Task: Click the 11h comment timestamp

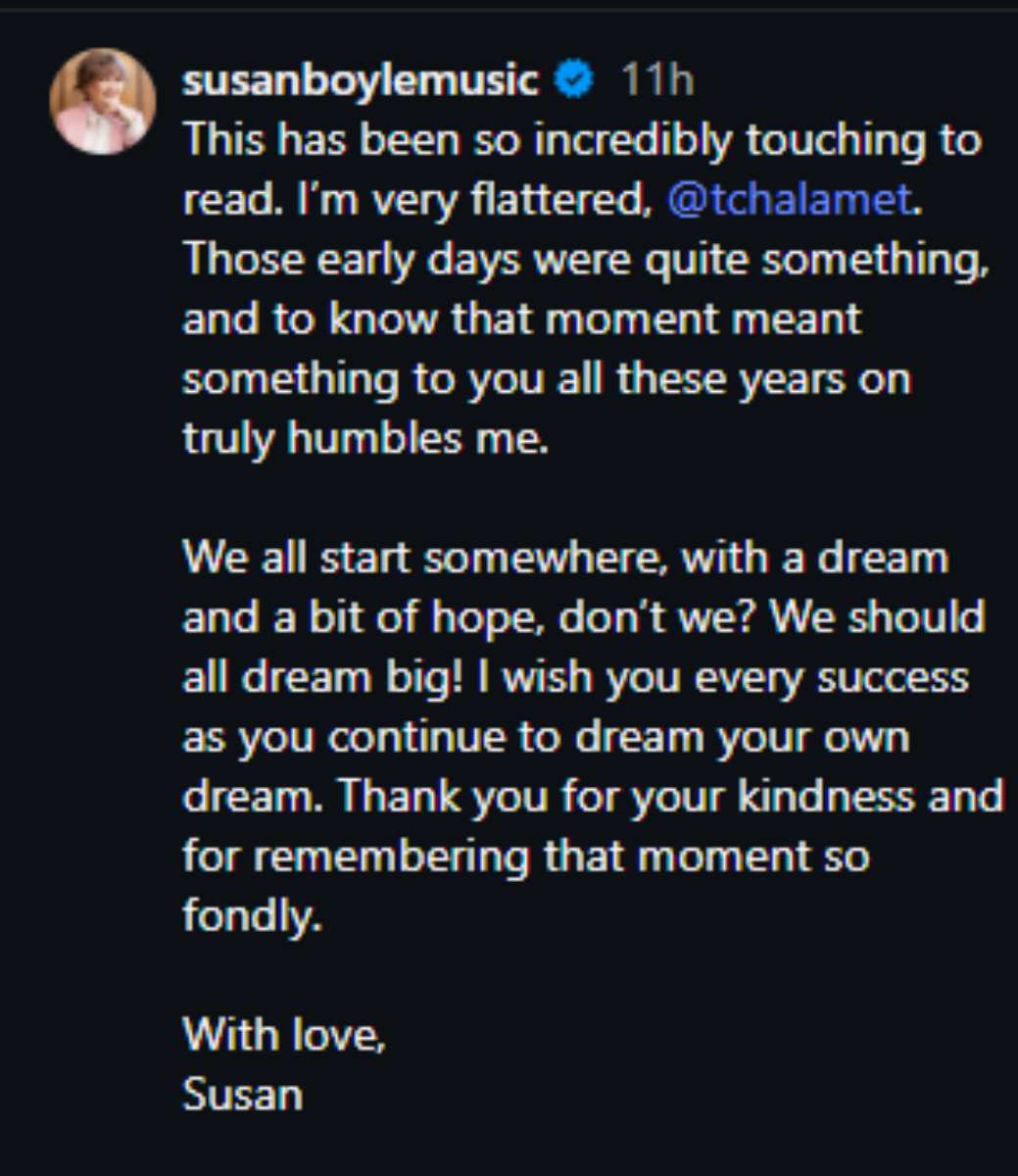Action: click(x=657, y=80)
